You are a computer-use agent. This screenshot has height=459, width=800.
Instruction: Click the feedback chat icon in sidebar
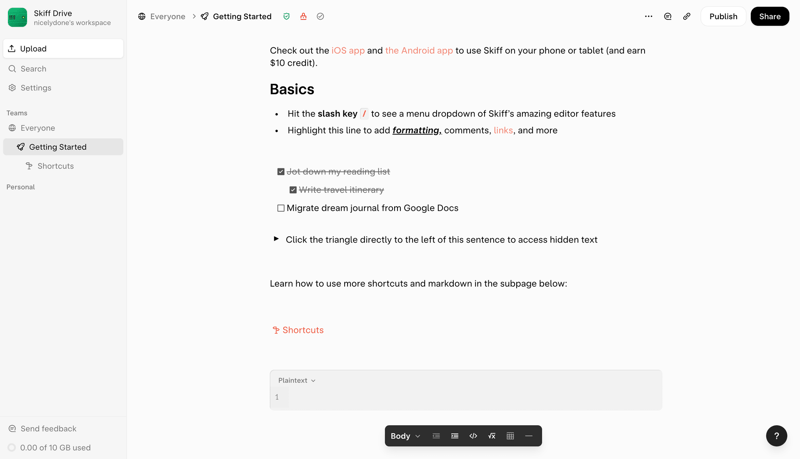click(12, 428)
